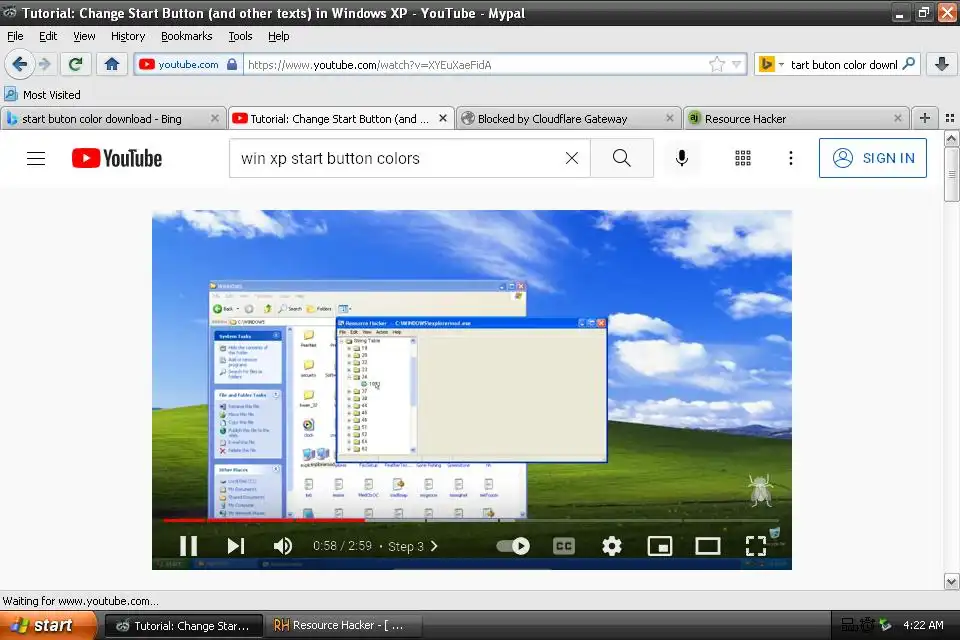
Task: List all tabs with the grid icon
Action: (950, 118)
